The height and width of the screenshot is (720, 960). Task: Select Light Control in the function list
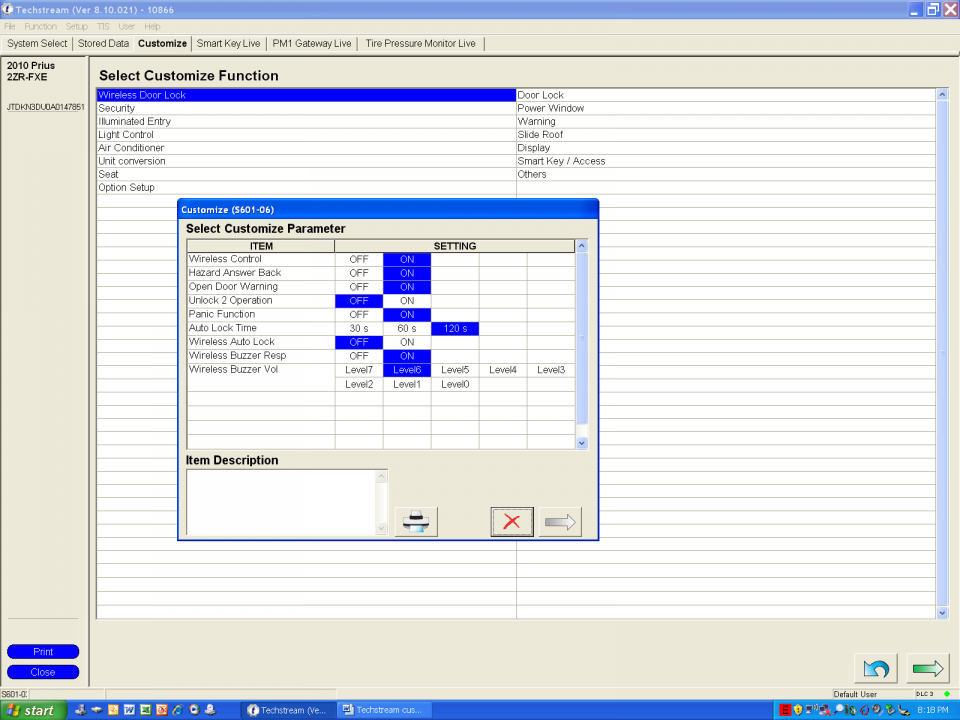click(x=126, y=134)
